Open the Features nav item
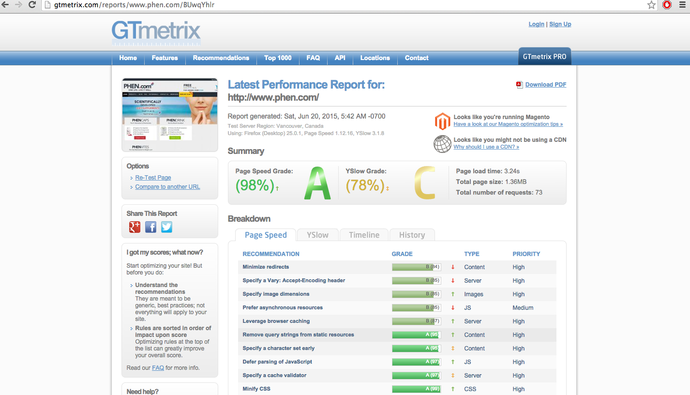Viewport: 690px width, 395px height. pos(165,58)
